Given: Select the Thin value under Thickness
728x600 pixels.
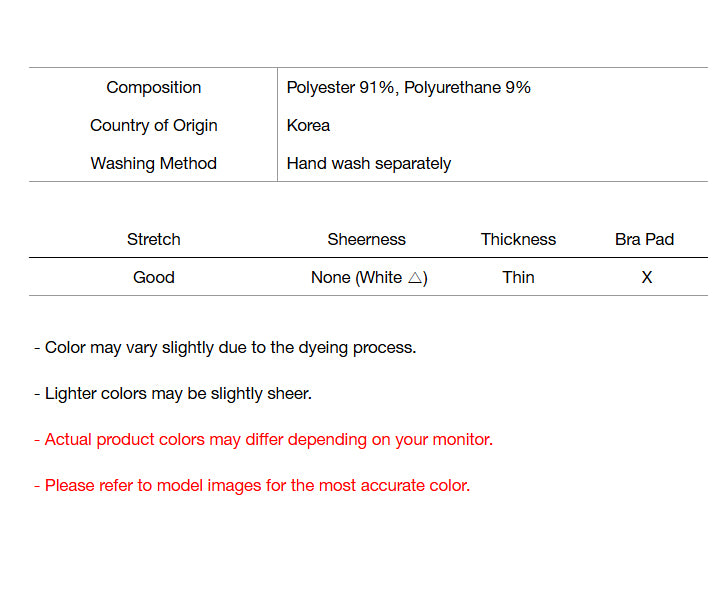Looking at the screenshot, I should (518, 278).
